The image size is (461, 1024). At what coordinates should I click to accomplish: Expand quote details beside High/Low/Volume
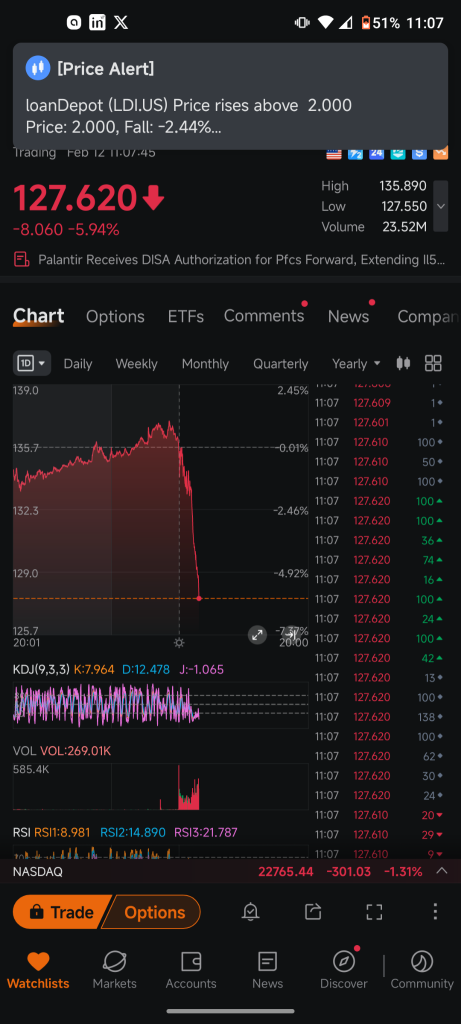[441, 206]
